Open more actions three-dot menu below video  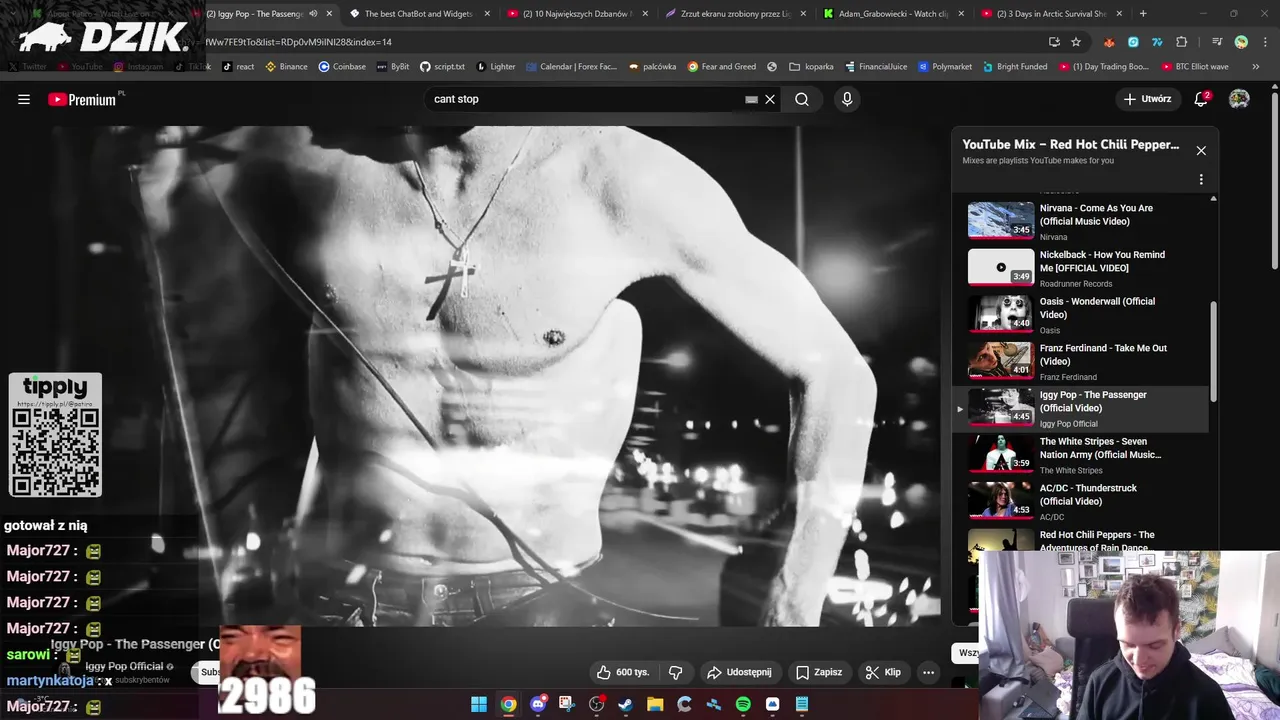[x=928, y=672]
